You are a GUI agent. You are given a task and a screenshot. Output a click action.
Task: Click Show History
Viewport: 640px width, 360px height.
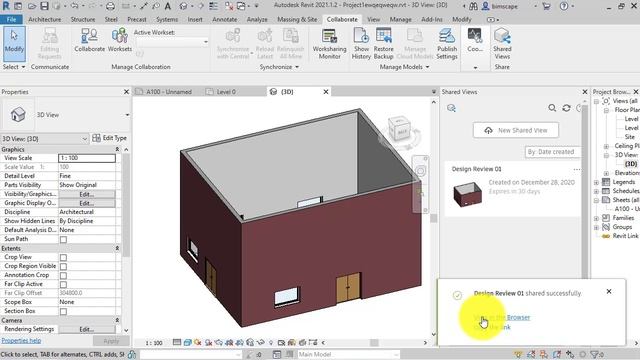(x=361, y=44)
